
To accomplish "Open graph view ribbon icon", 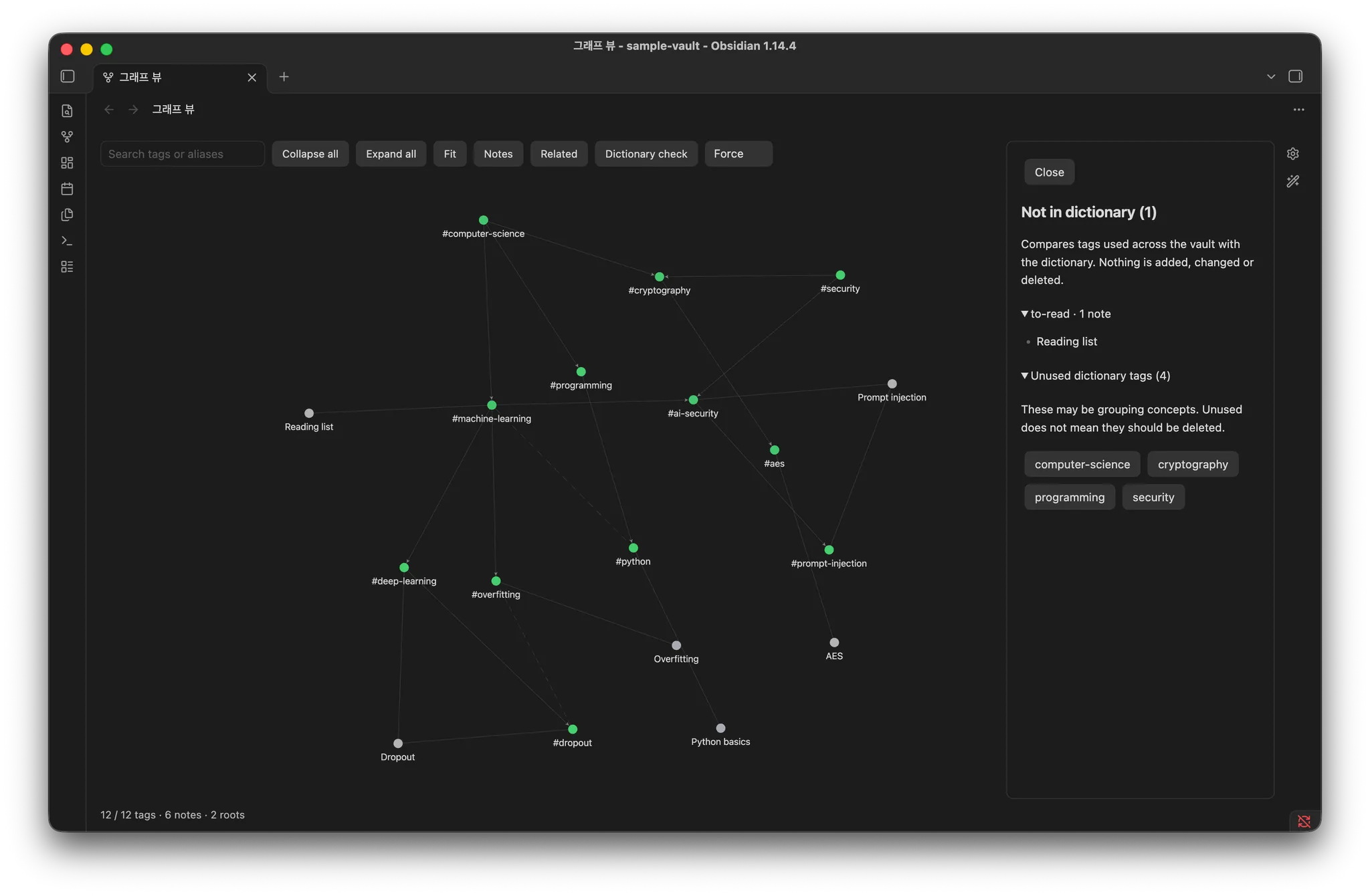I will (67, 137).
